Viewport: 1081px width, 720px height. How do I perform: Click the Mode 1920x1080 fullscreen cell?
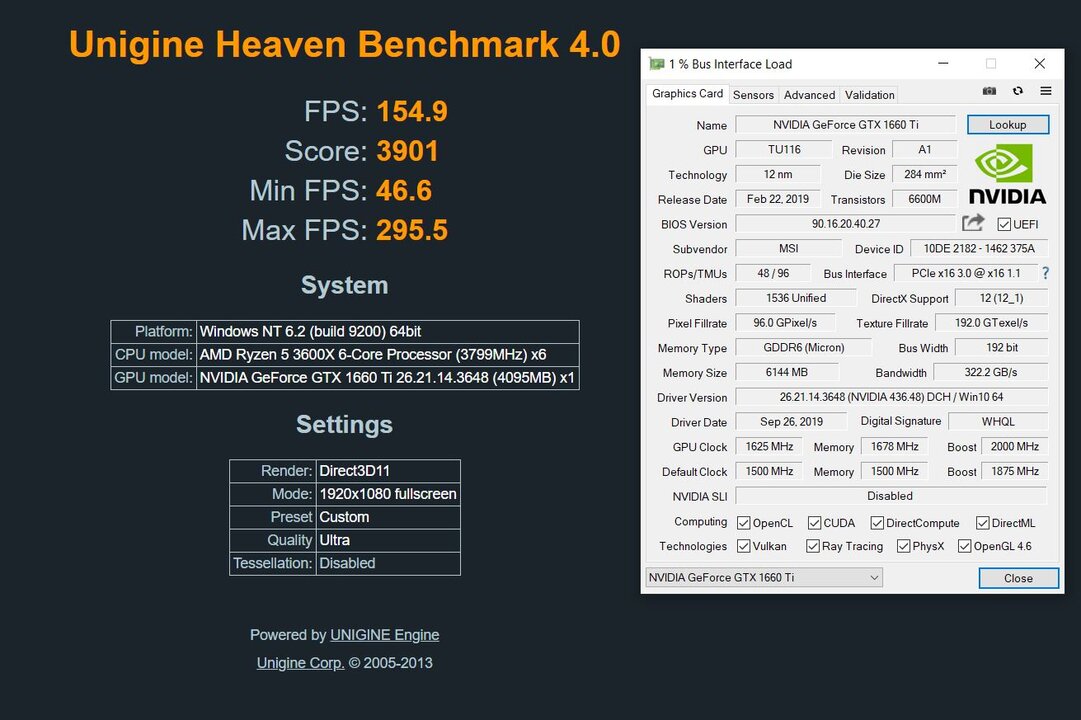point(388,494)
